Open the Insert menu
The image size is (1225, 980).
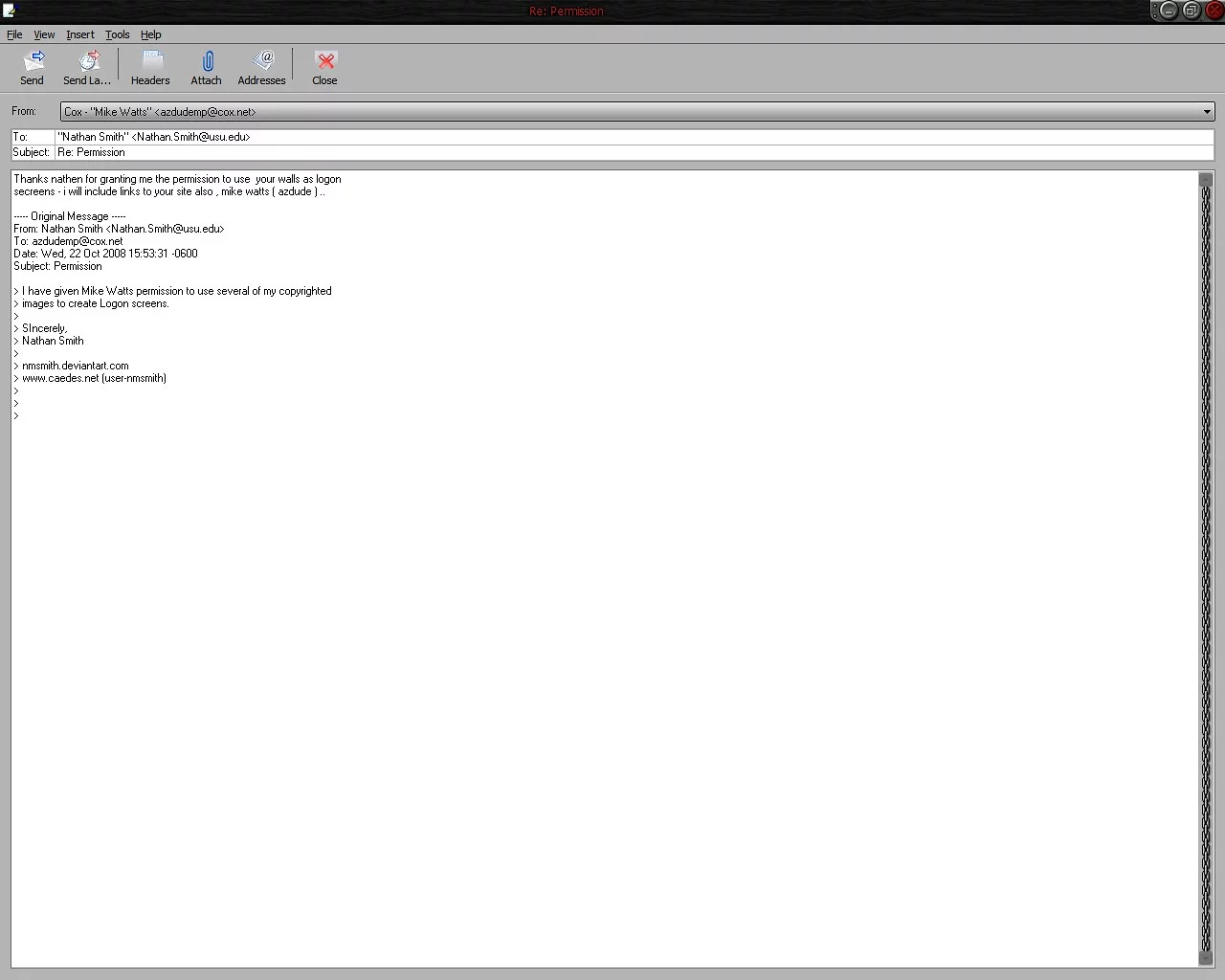coord(80,34)
